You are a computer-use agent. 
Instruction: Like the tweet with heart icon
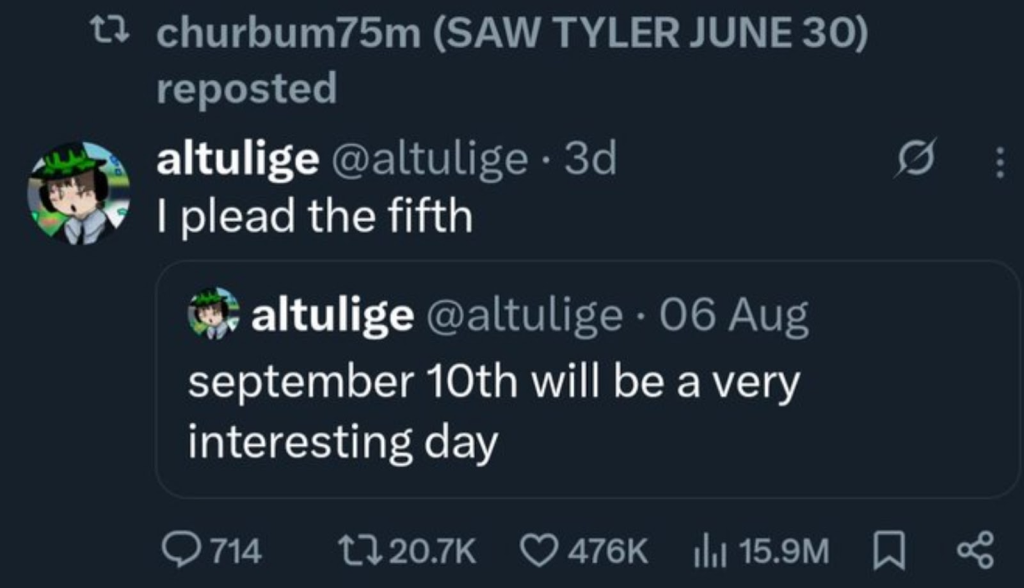point(539,550)
